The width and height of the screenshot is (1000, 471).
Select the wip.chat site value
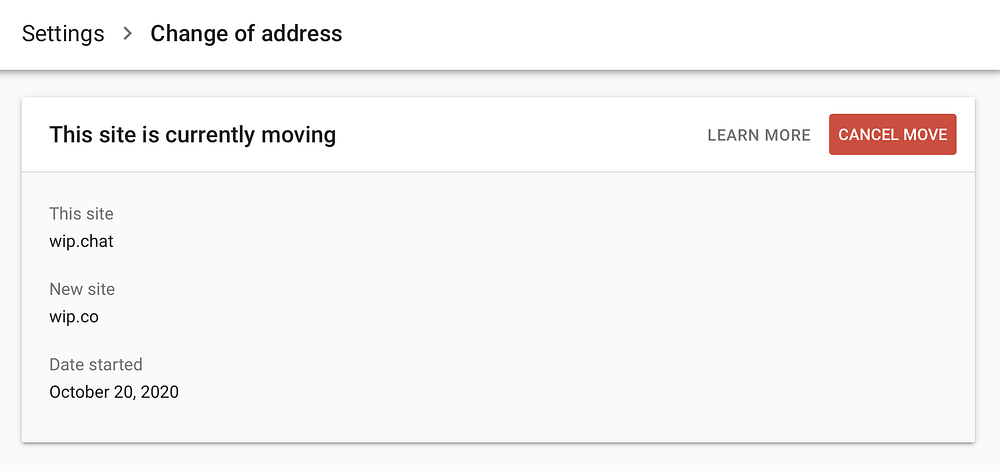tap(81, 241)
